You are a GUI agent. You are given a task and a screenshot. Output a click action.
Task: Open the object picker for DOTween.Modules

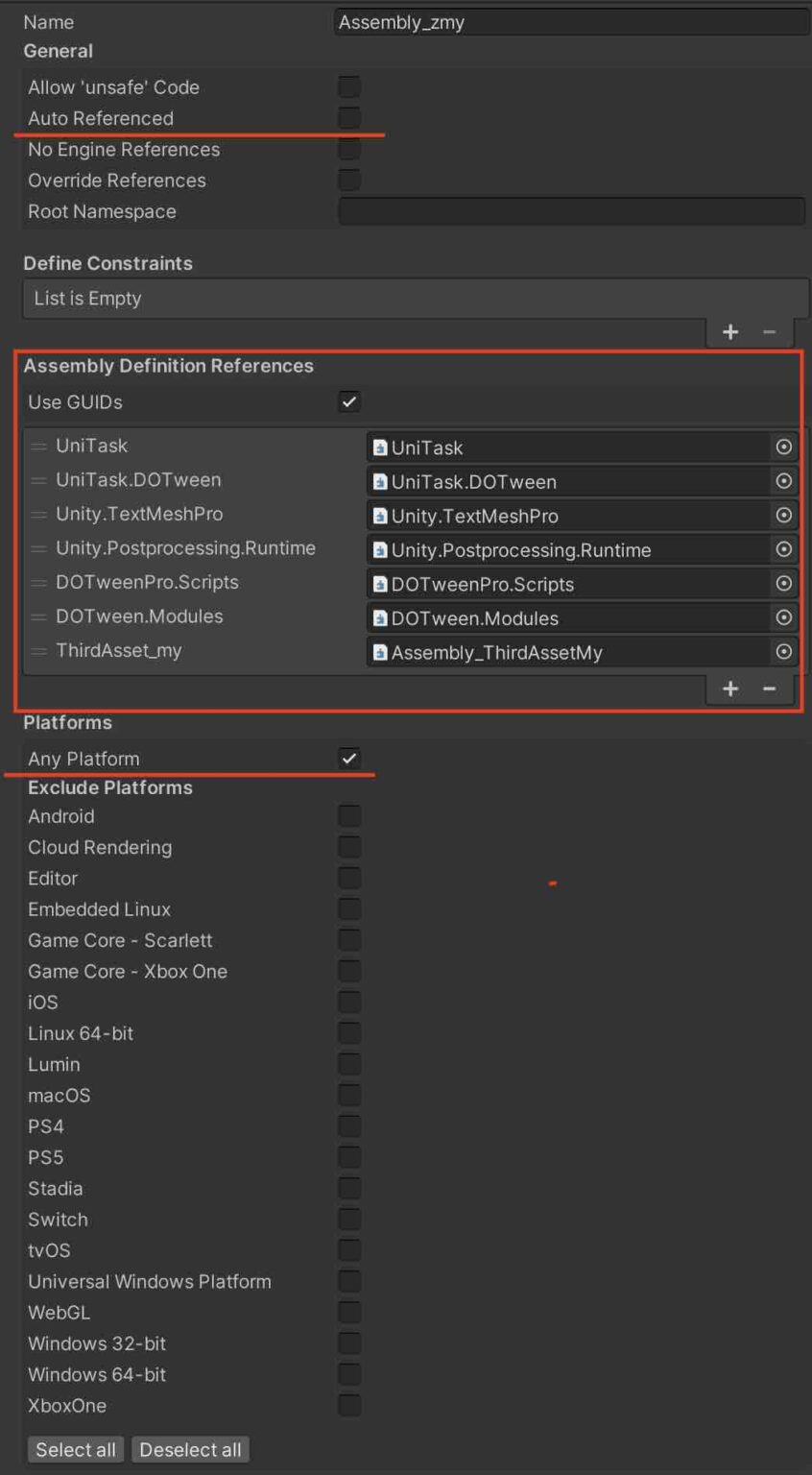click(x=783, y=617)
